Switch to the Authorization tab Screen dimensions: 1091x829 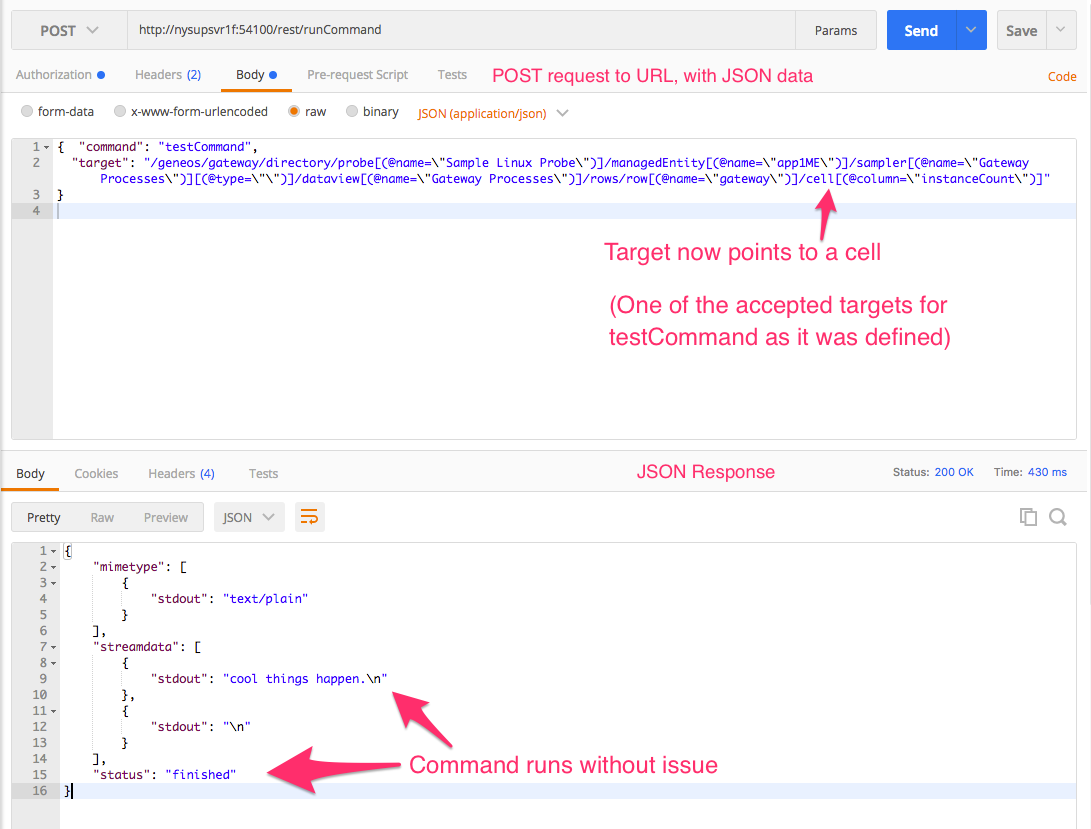pos(54,74)
